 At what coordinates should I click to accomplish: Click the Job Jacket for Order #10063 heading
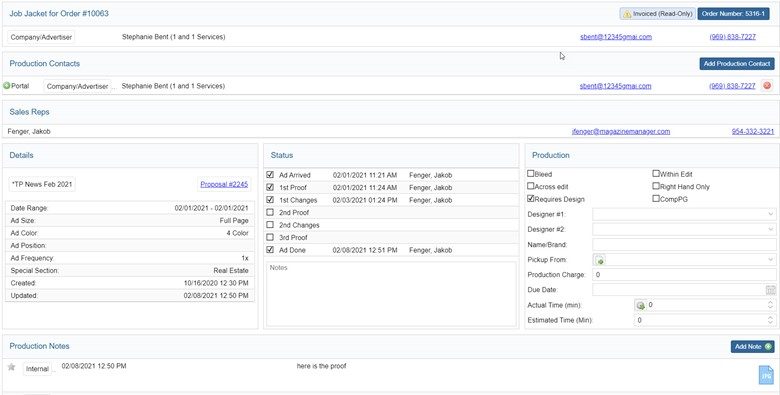pyautogui.click(x=59, y=13)
